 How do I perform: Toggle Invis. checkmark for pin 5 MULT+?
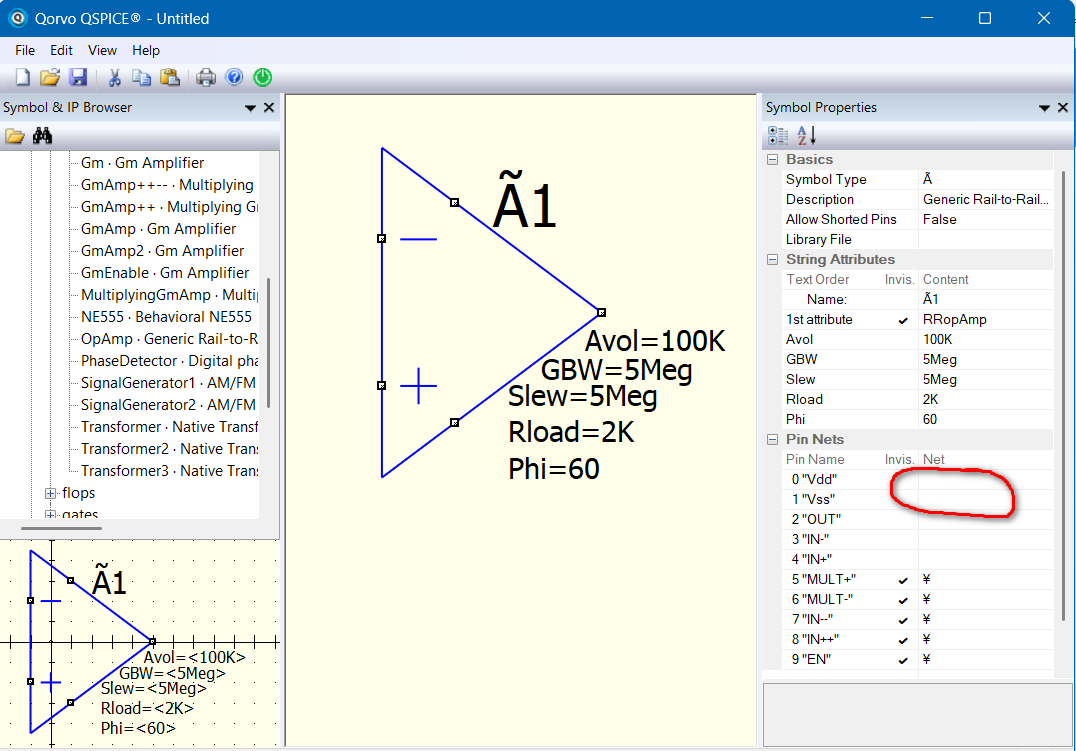(903, 580)
